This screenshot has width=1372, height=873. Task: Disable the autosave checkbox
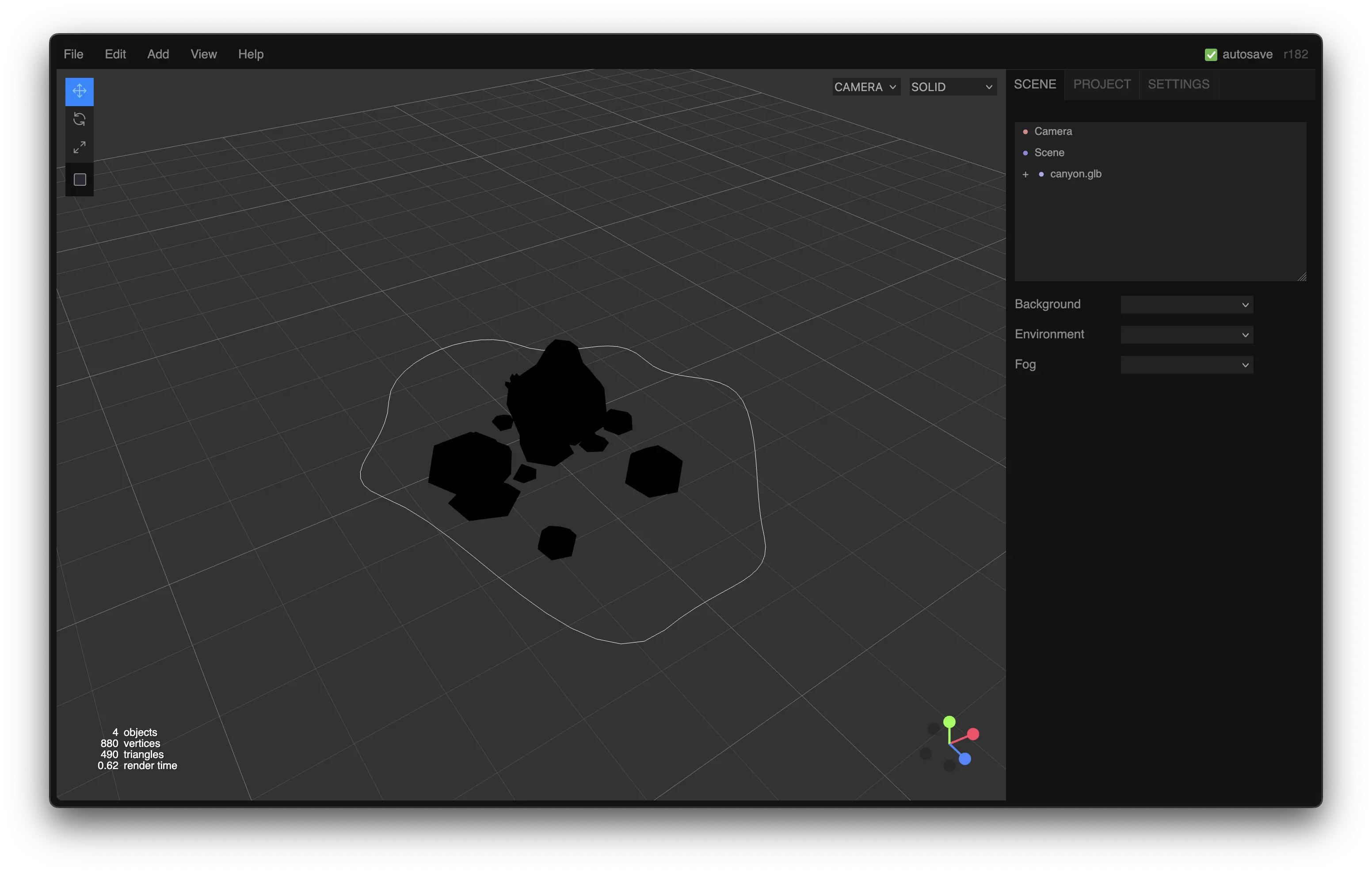click(x=1211, y=55)
